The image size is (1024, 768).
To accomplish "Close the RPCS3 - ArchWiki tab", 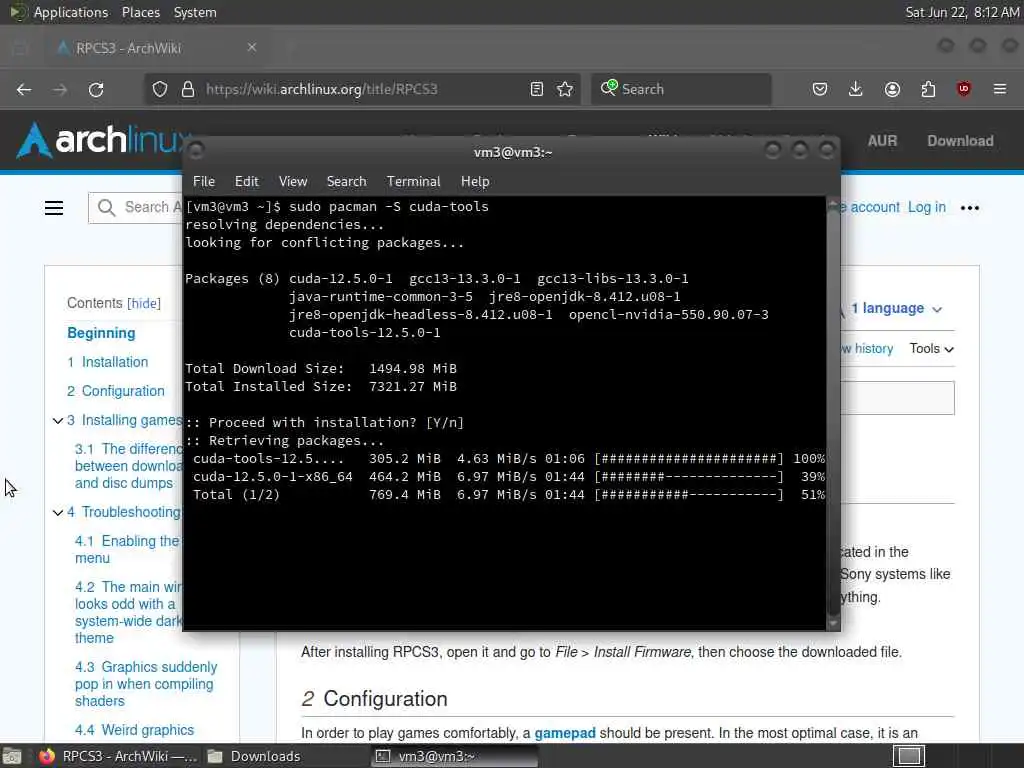I will coord(252,47).
